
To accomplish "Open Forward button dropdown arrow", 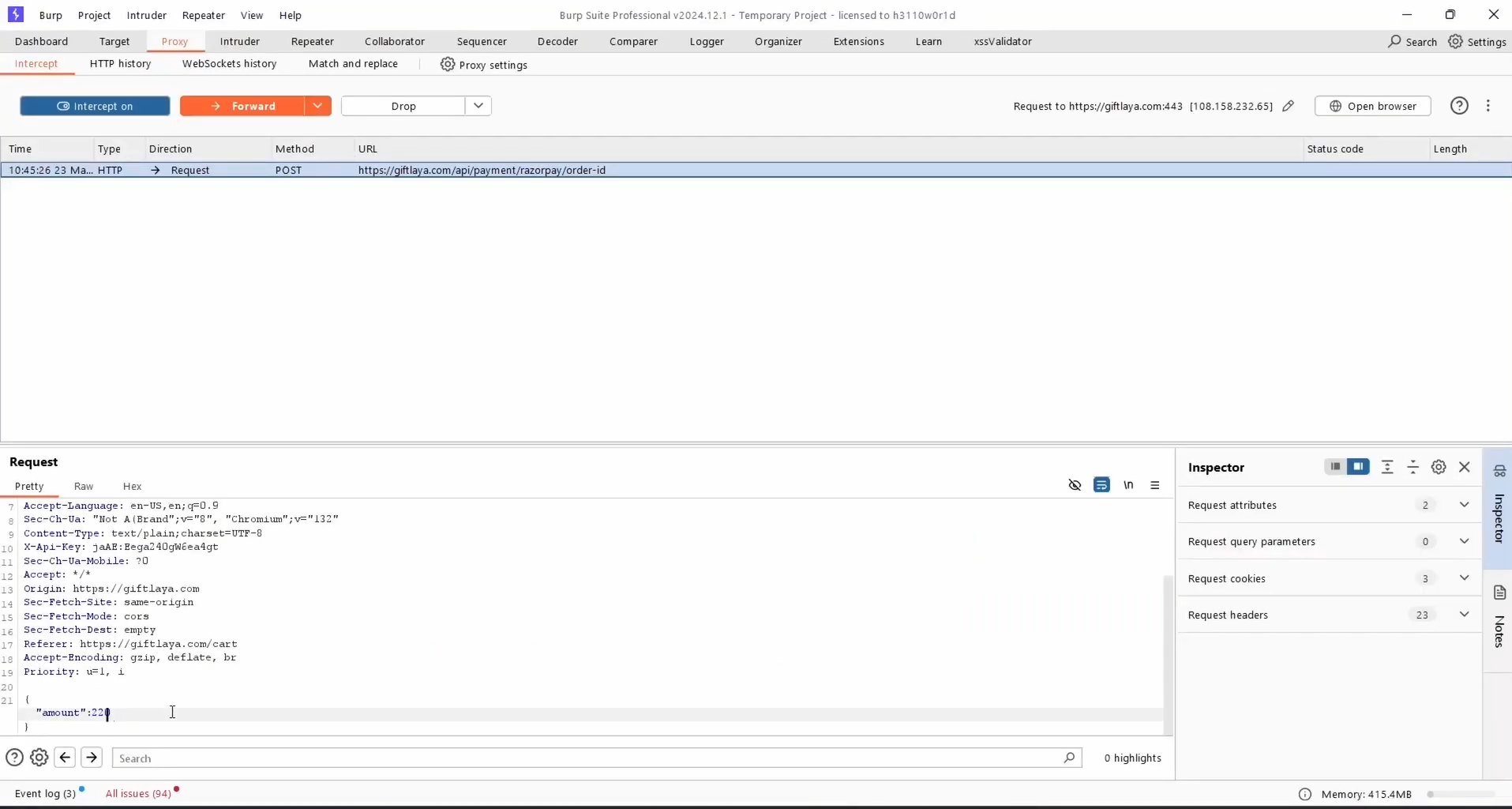I will 317,106.
